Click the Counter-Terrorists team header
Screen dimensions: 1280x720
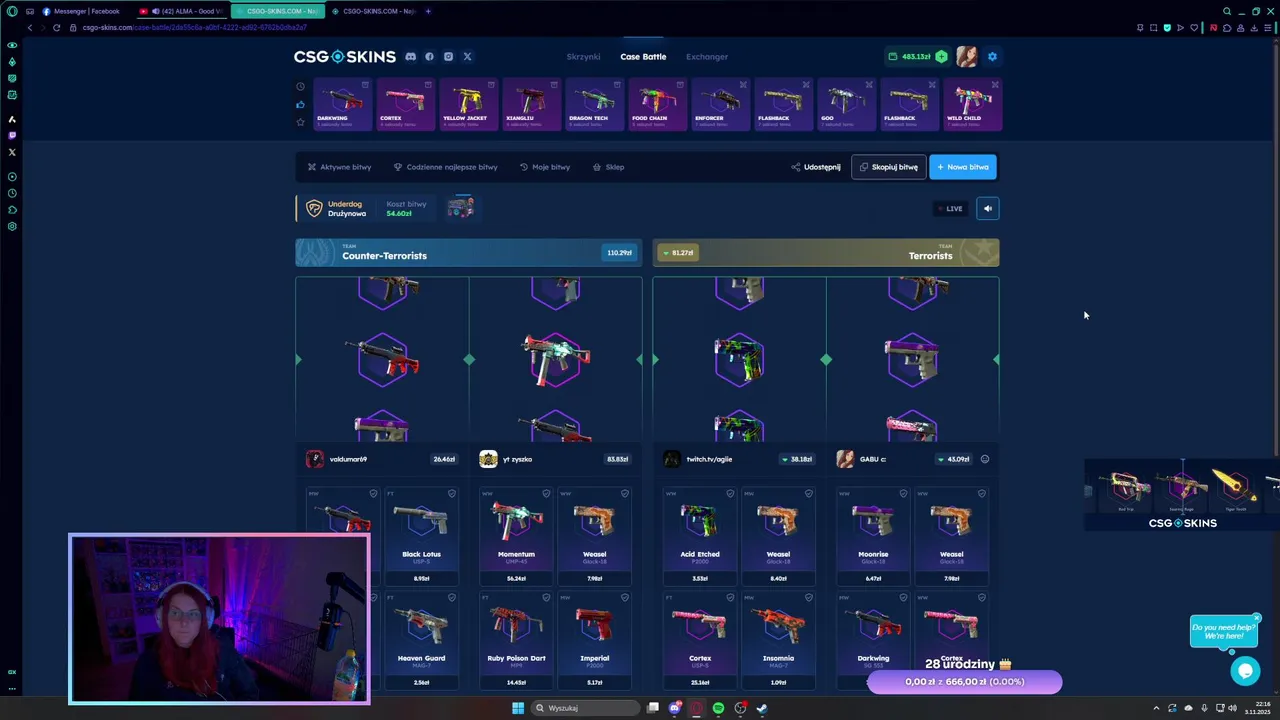click(468, 253)
